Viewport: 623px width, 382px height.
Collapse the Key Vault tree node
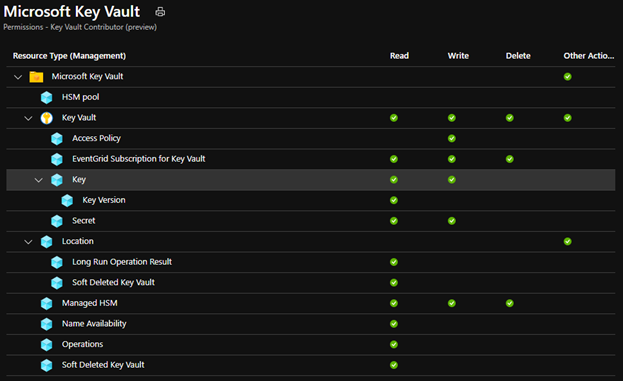28,118
